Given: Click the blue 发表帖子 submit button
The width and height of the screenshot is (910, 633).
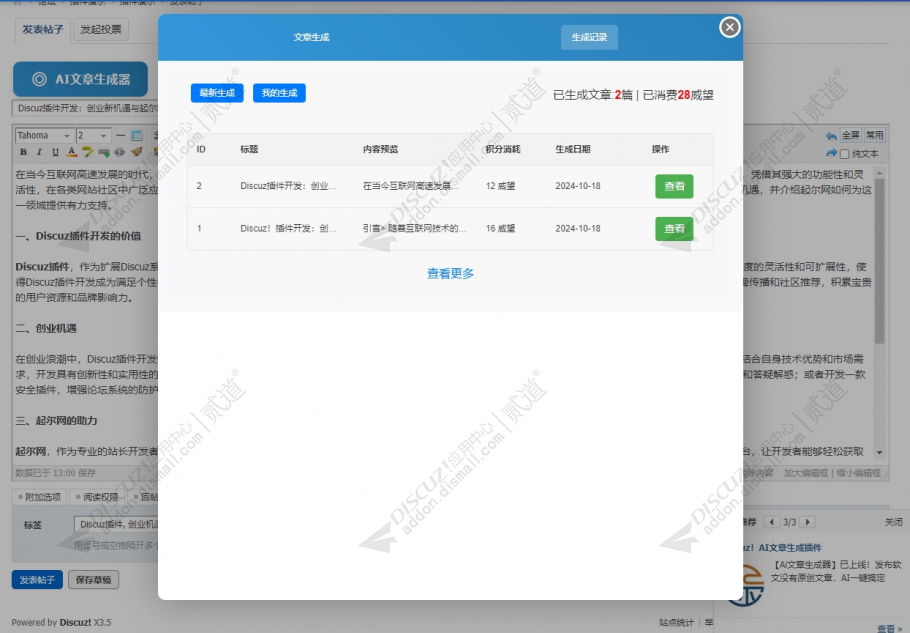Looking at the screenshot, I should point(37,580).
